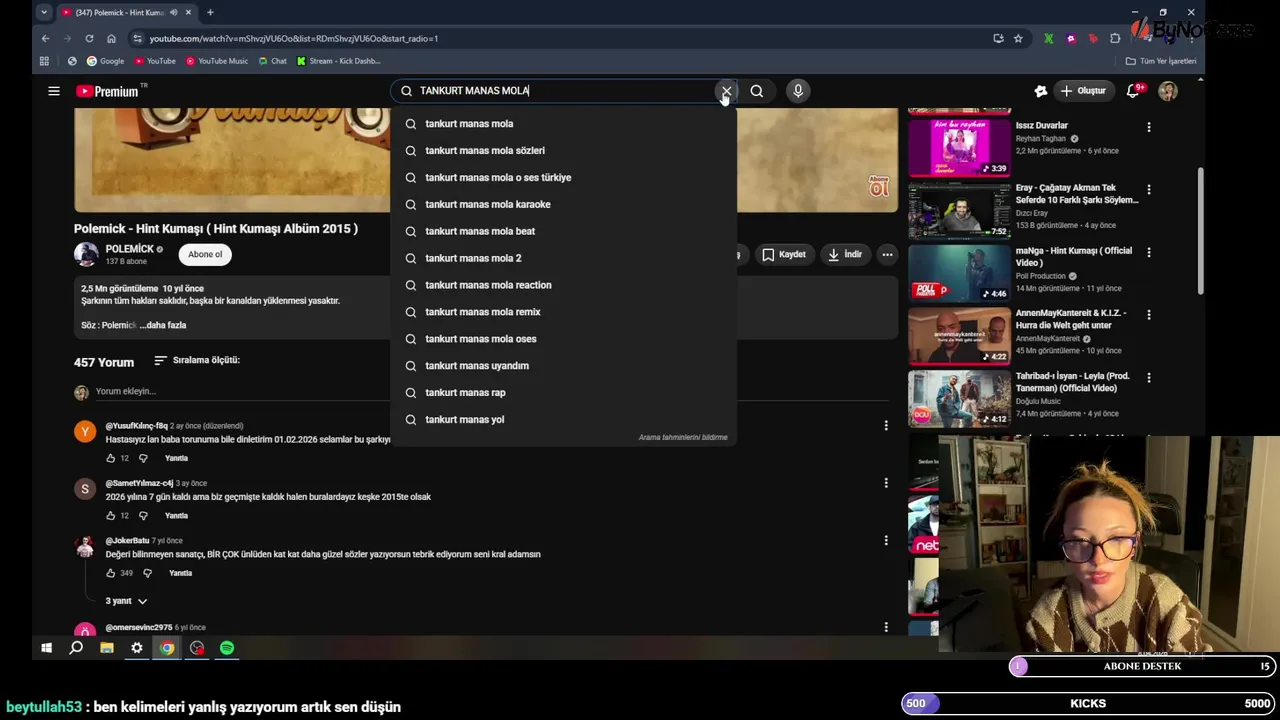This screenshot has height=720, width=1280.
Task: Open options menu for SametYılmaz-c4j's comment
Action: pyautogui.click(x=886, y=483)
